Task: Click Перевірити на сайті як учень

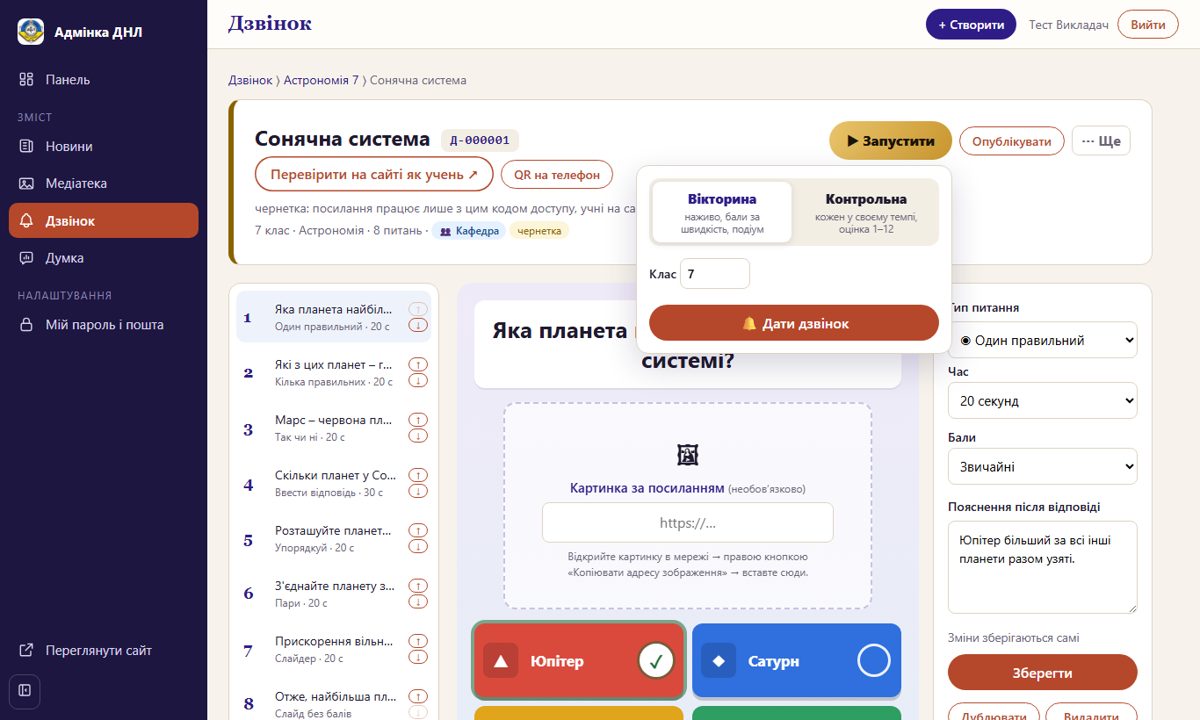Action: point(374,174)
